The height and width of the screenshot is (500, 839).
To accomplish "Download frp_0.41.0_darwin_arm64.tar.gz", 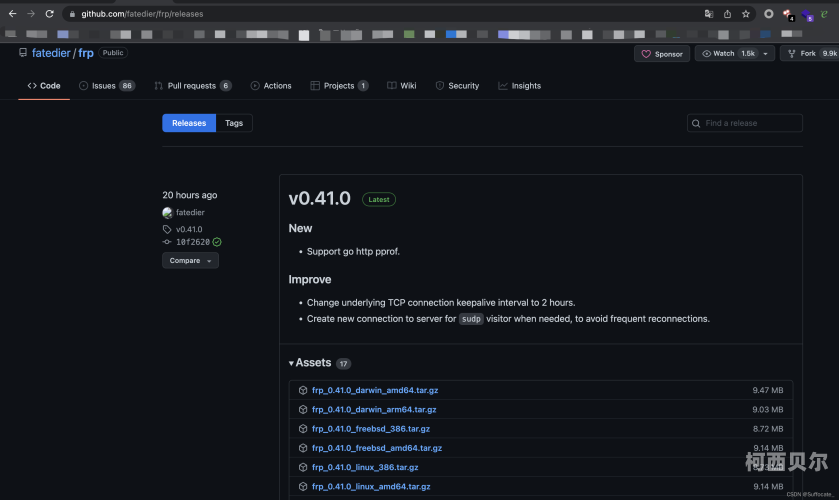I will point(374,410).
